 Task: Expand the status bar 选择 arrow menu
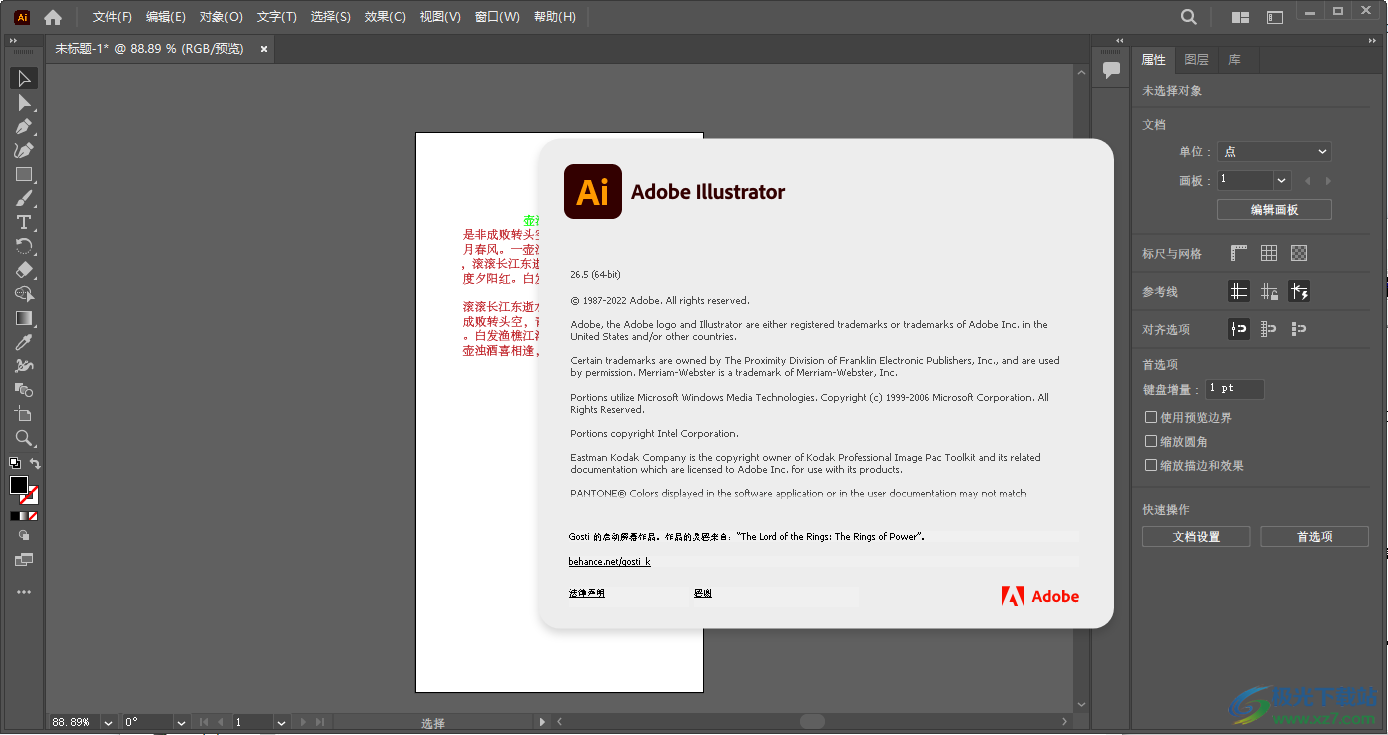tap(543, 722)
